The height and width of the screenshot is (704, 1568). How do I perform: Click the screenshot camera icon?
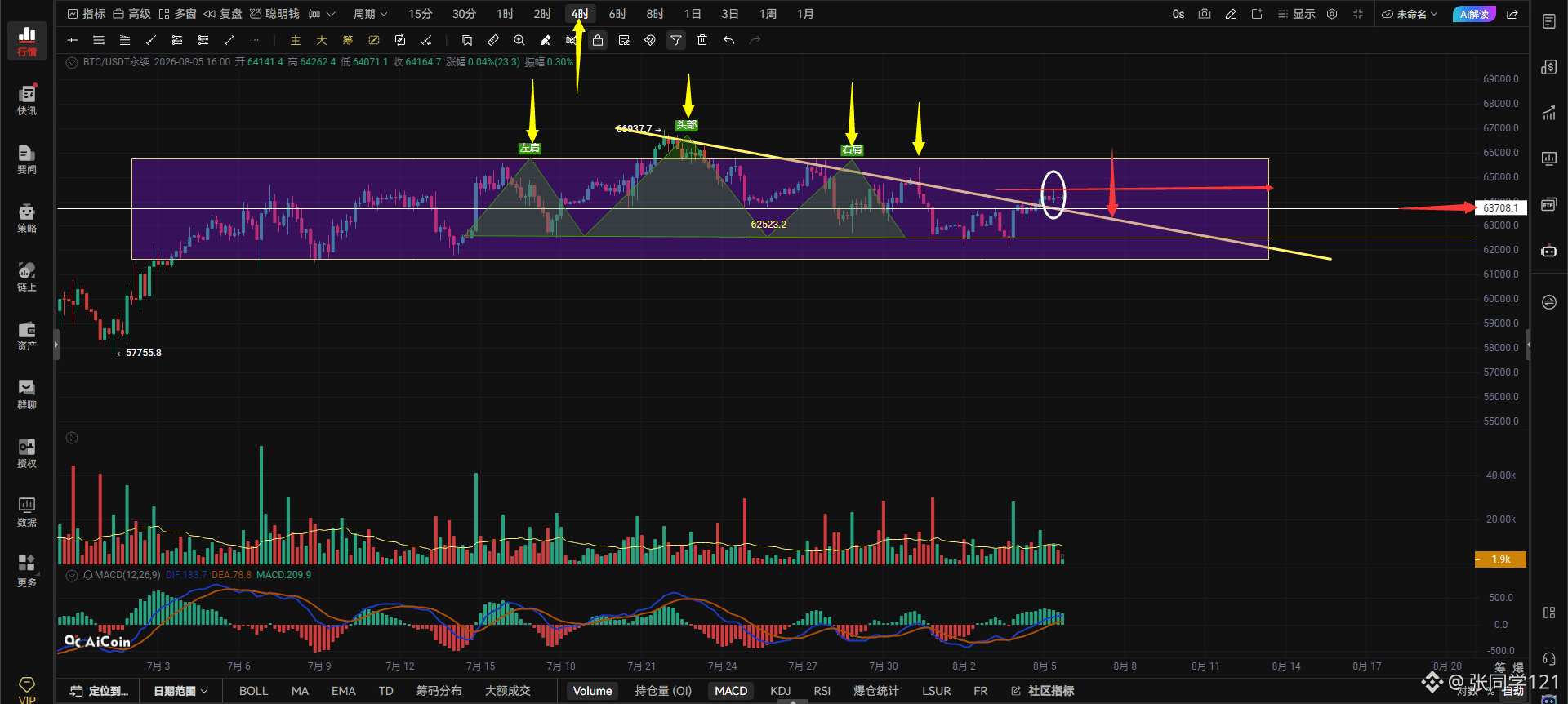[x=1205, y=14]
